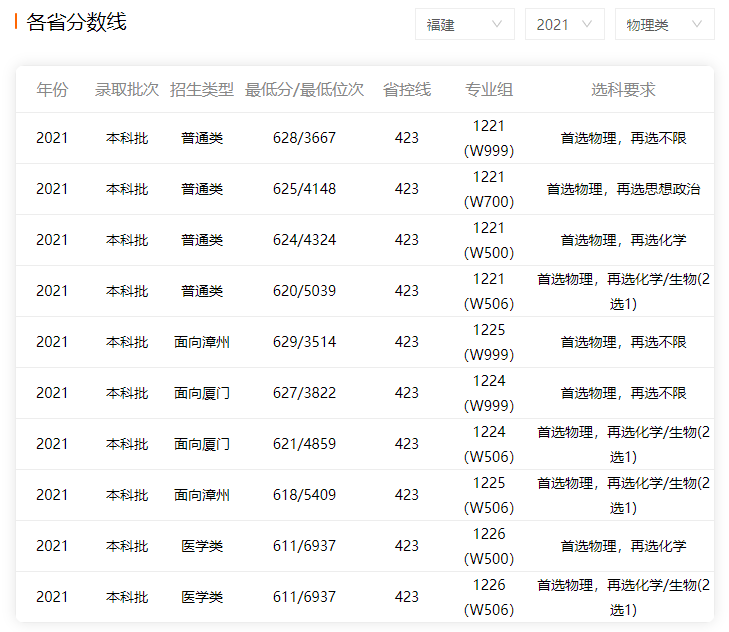Click the 录取批次 column header
Screen dimensions: 729x632
click(127, 89)
